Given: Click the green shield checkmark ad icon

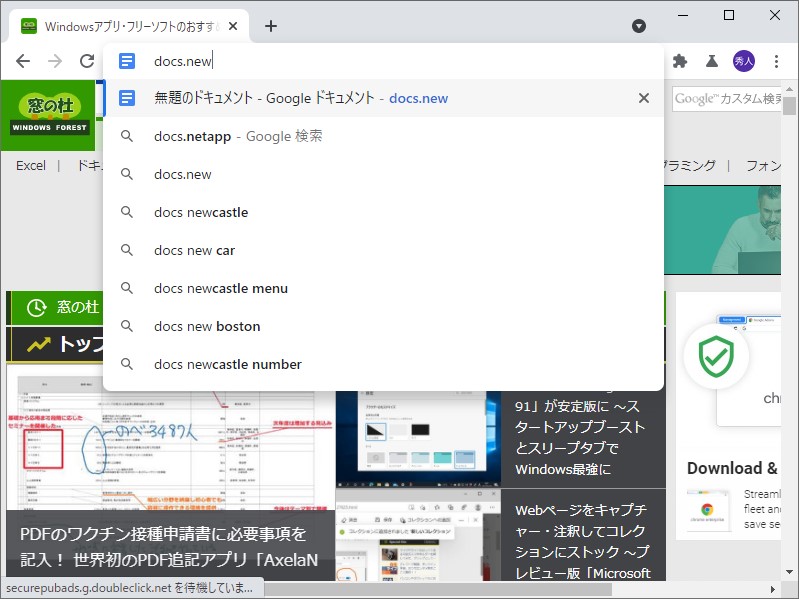Looking at the screenshot, I should (x=716, y=356).
